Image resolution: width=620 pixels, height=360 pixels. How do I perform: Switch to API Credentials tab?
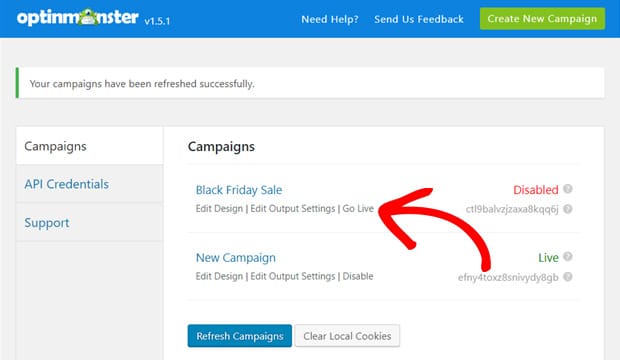89,184
